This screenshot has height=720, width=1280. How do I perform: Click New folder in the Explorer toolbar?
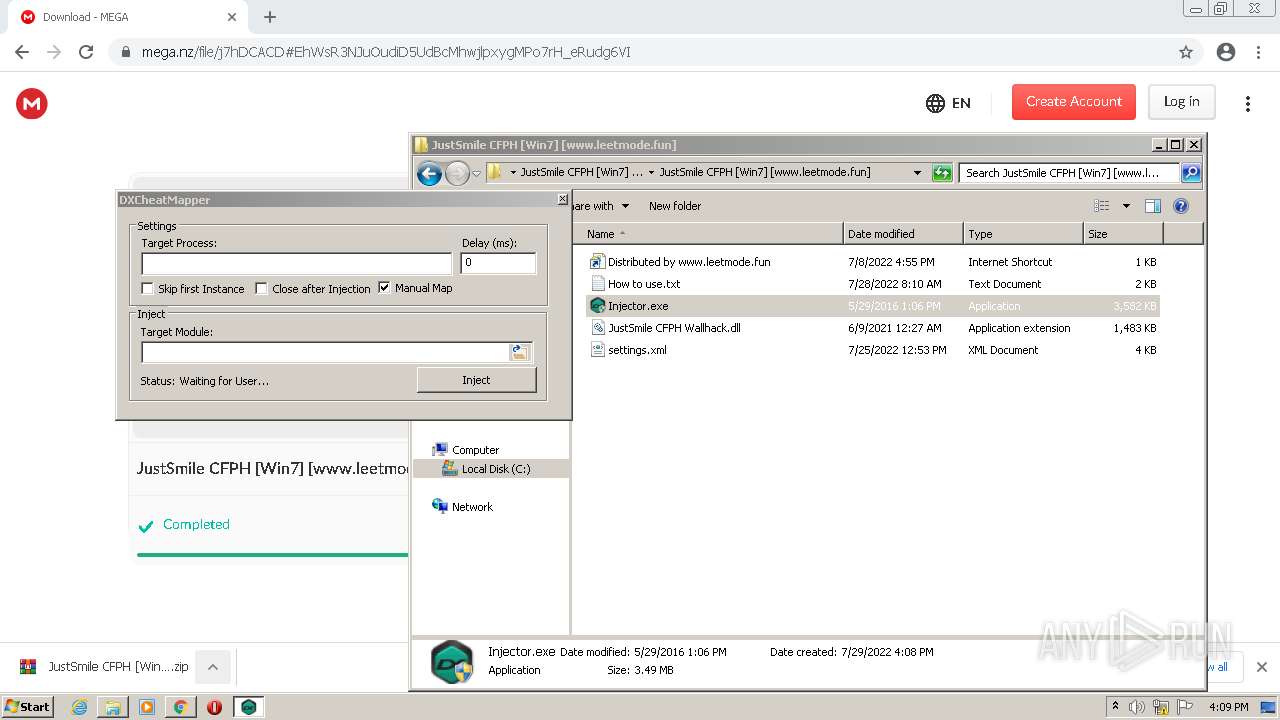coord(675,206)
